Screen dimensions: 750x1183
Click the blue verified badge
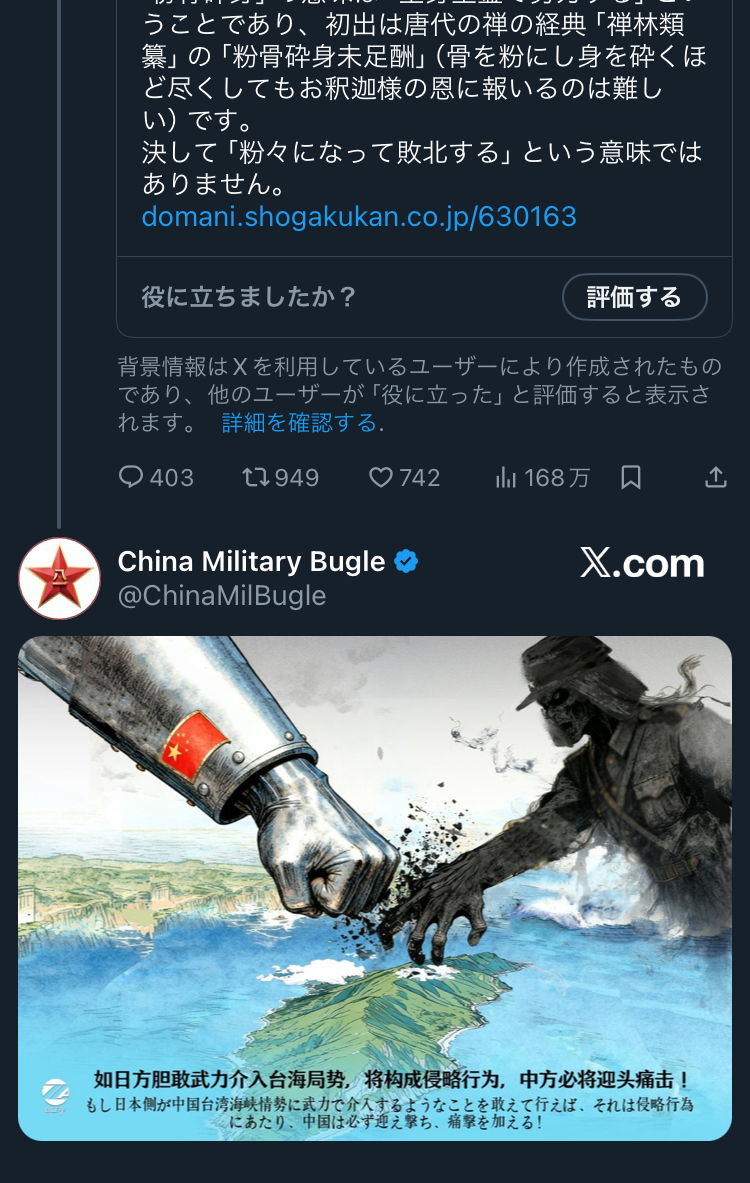tap(407, 562)
